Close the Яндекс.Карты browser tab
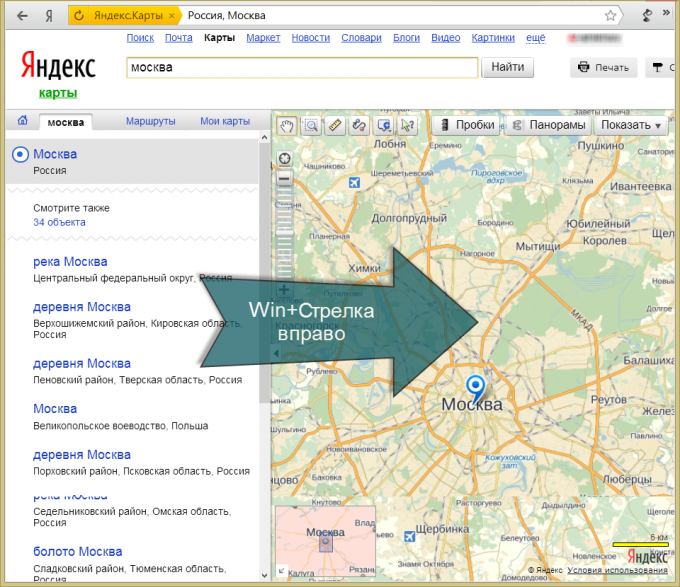Screen dimensions: 680x587 [172, 16]
